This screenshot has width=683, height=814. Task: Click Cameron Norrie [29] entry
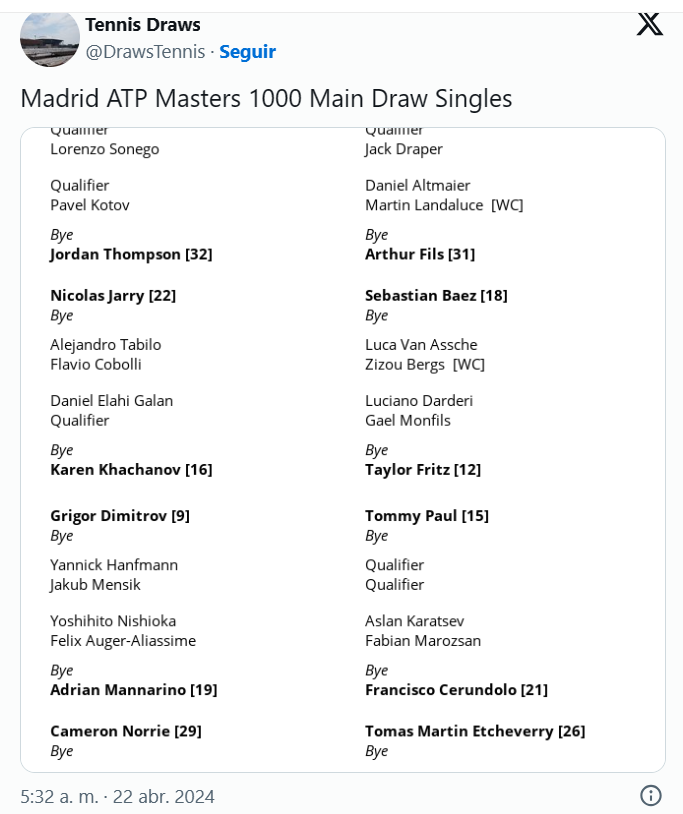coord(126,731)
